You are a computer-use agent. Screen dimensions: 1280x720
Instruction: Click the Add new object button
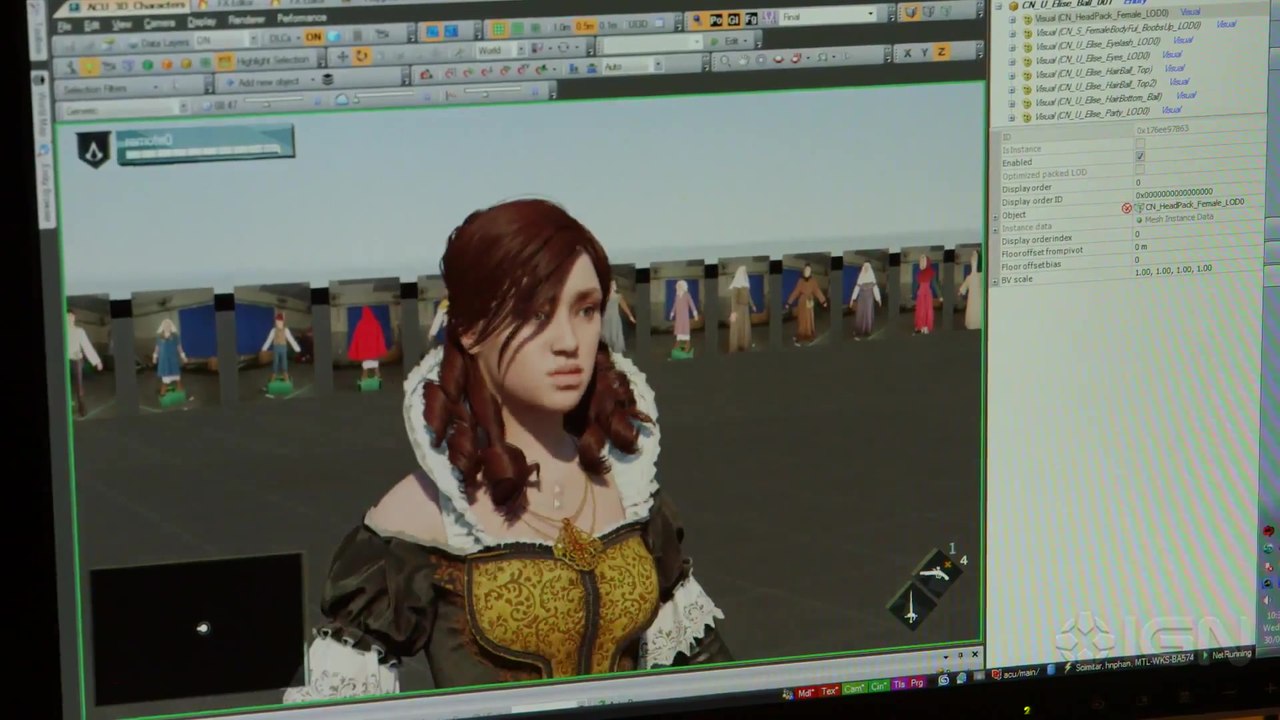click(x=267, y=82)
